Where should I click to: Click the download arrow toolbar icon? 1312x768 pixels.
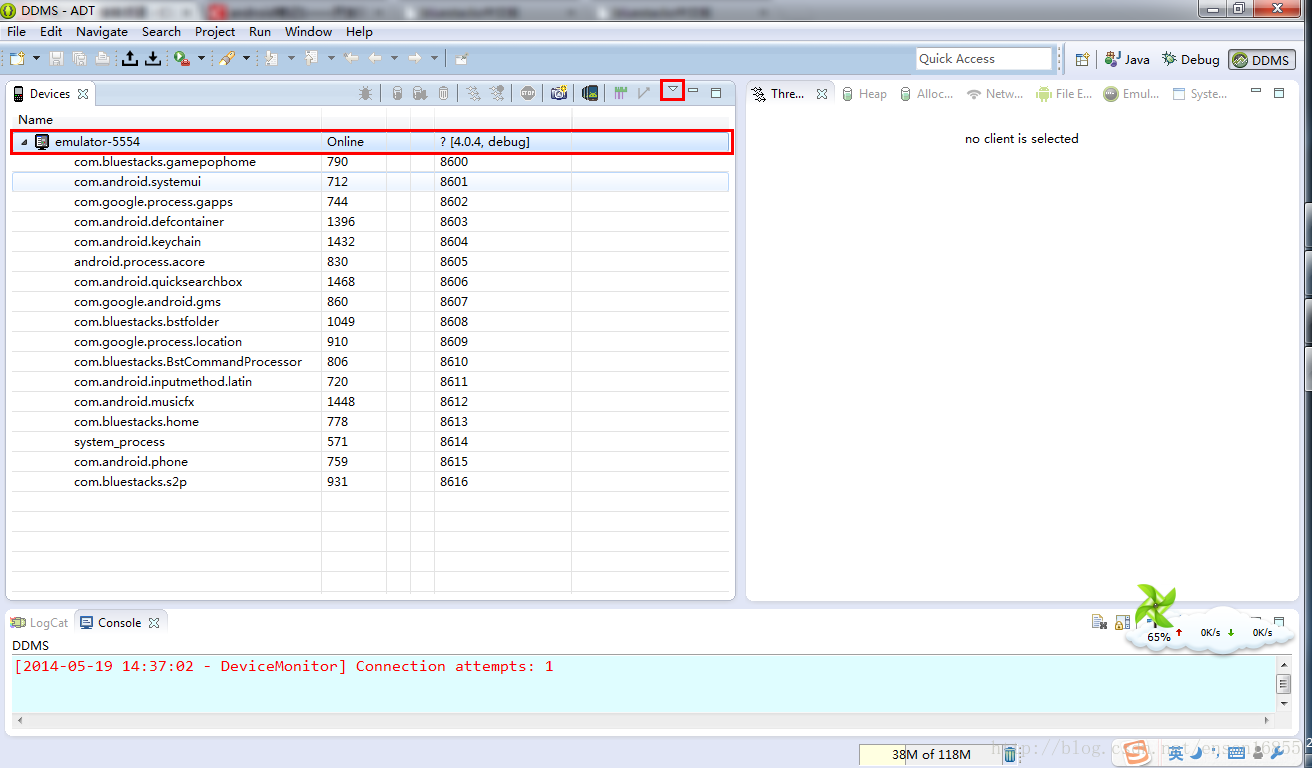(152, 59)
